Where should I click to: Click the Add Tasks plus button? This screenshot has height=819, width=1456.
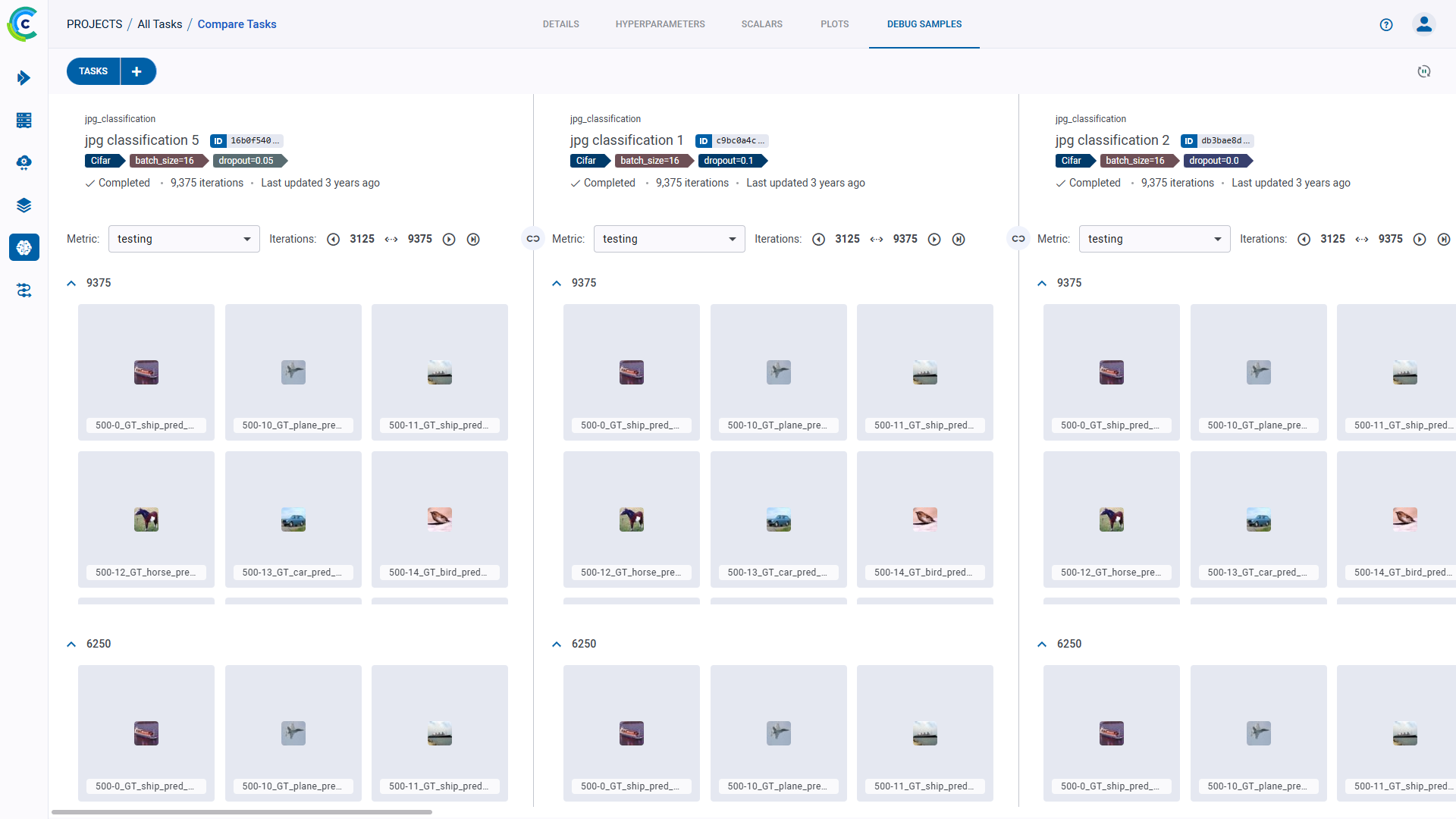(137, 71)
